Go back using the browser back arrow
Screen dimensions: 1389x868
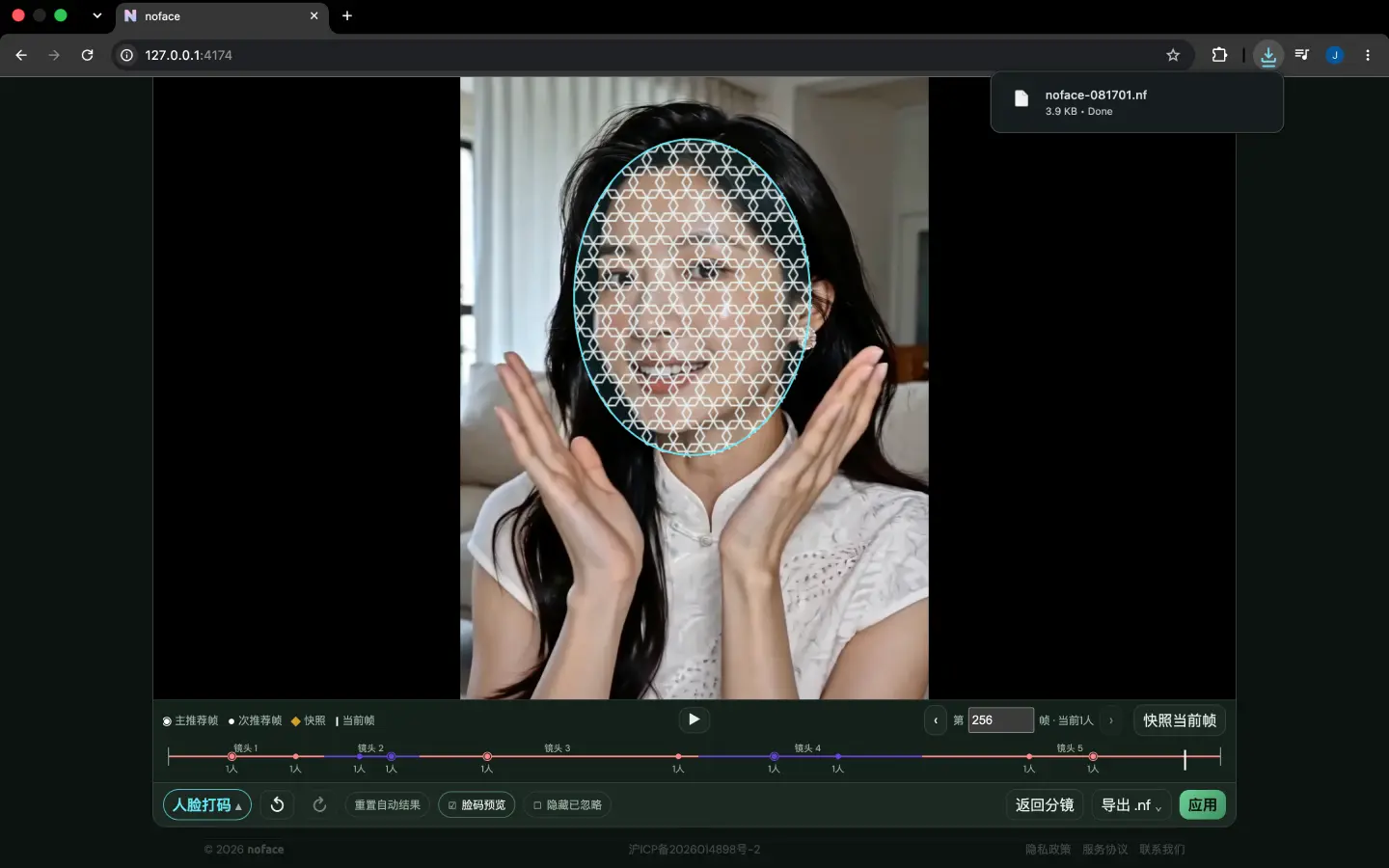(21, 55)
